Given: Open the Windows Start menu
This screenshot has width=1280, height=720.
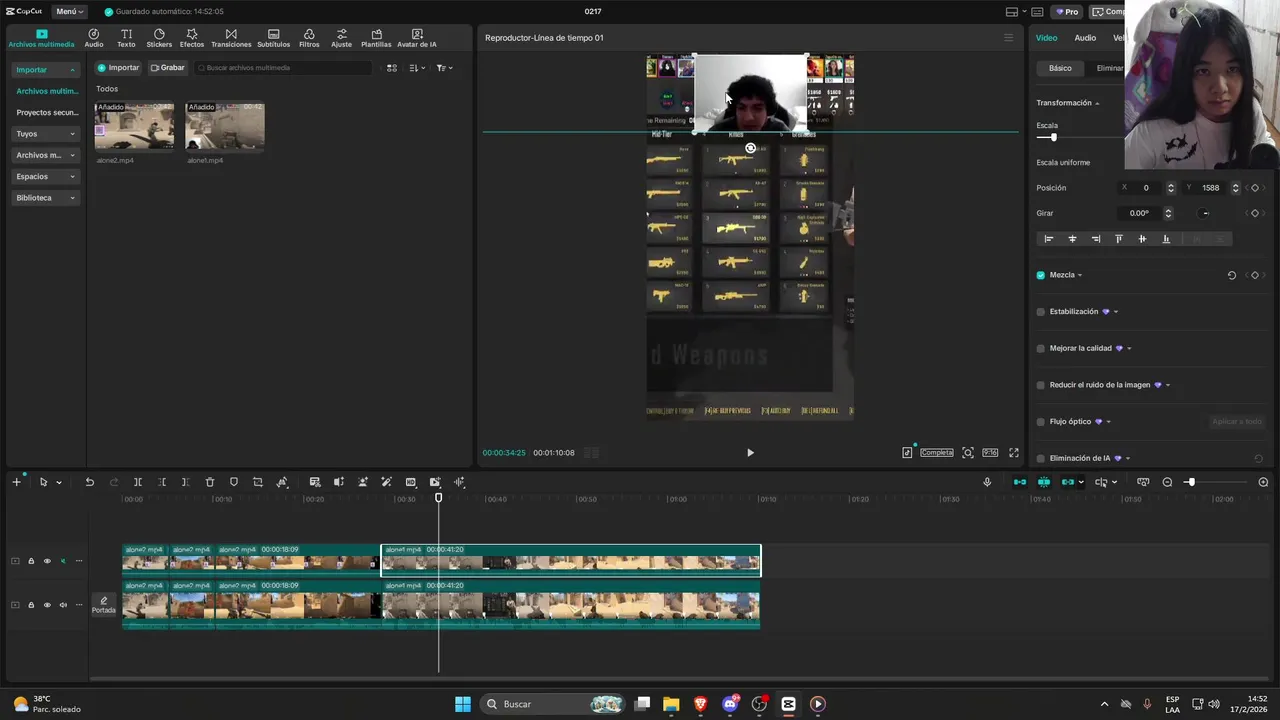Looking at the screenshot, I should click(463, 704).
